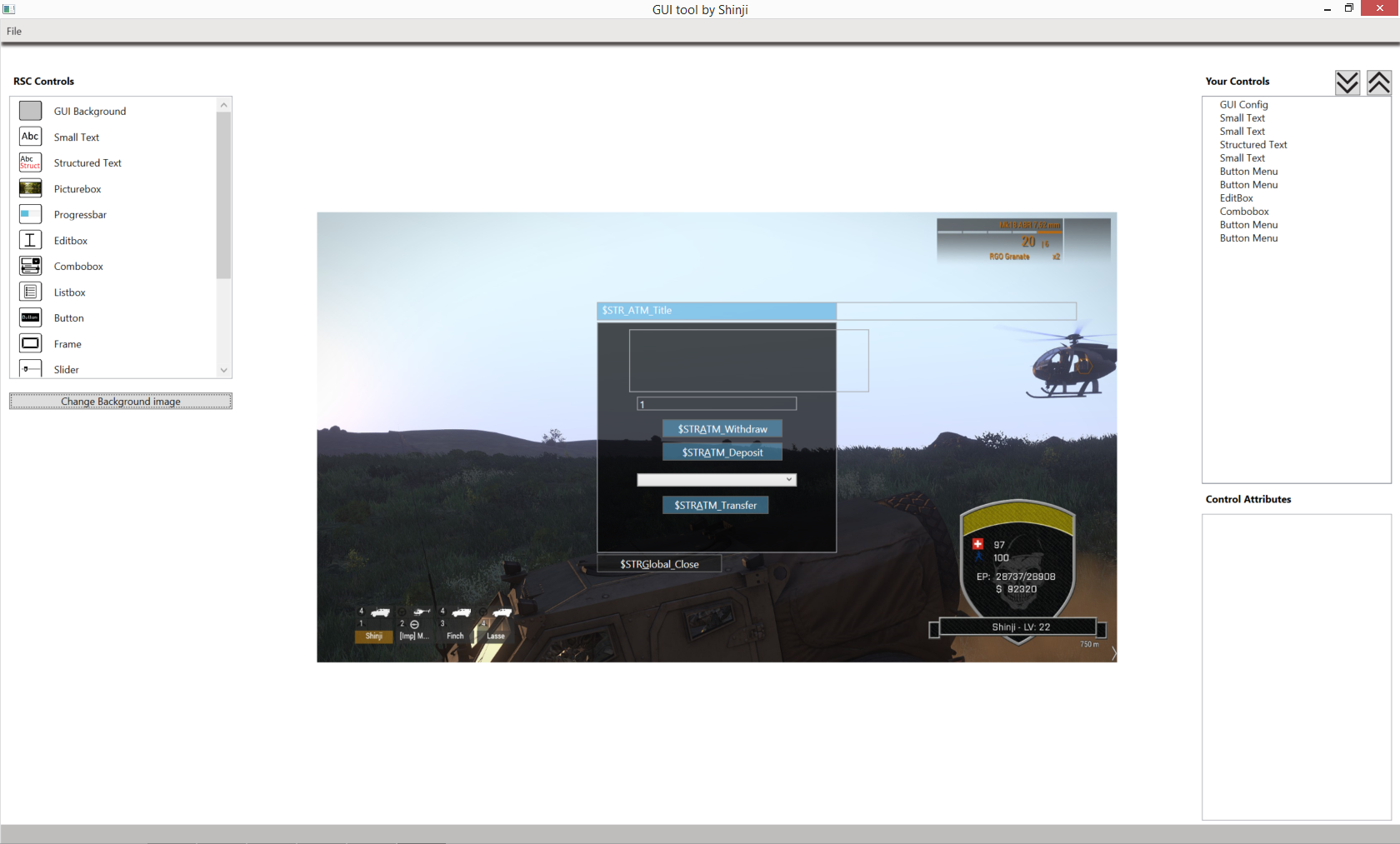Click the $STRGlobal_Close button in preview
Screen dimensions: 1400x844
(659, 564)
